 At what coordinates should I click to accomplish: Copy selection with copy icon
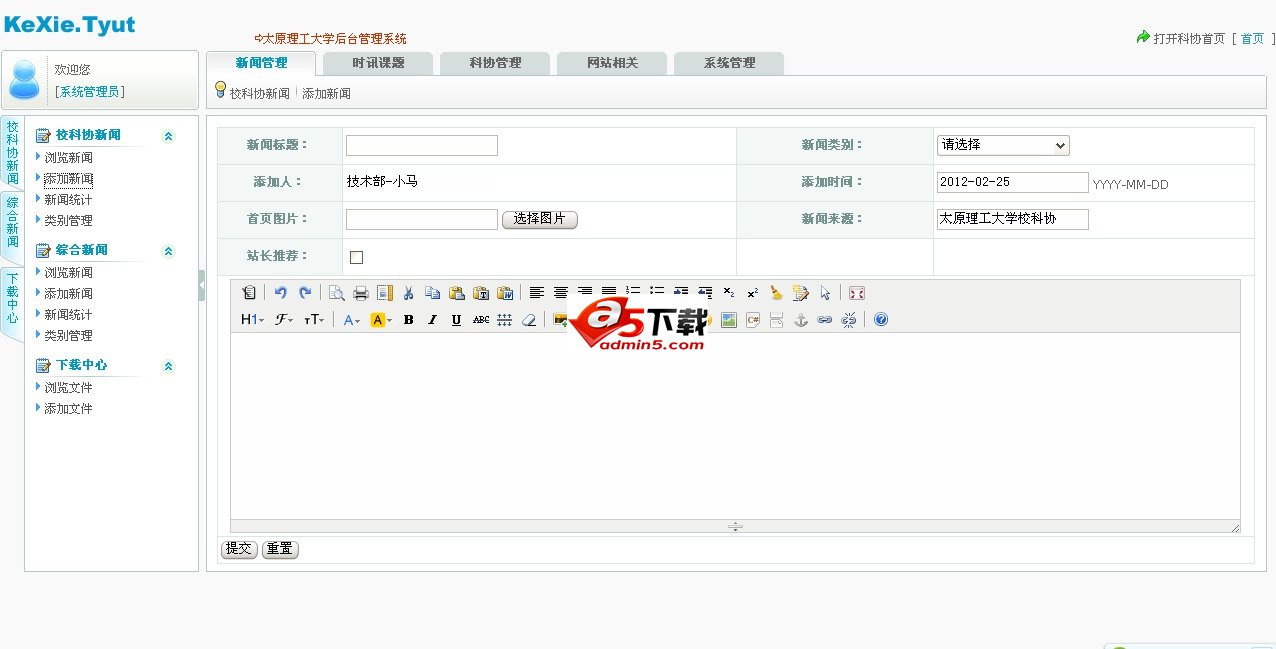(x=433, y=293)
